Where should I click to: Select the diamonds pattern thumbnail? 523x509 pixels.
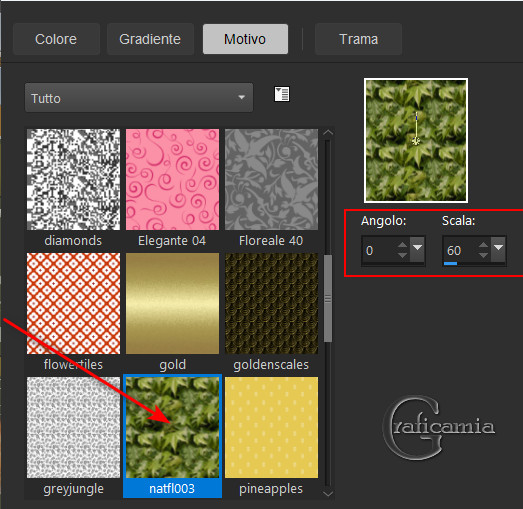(73, 180)
